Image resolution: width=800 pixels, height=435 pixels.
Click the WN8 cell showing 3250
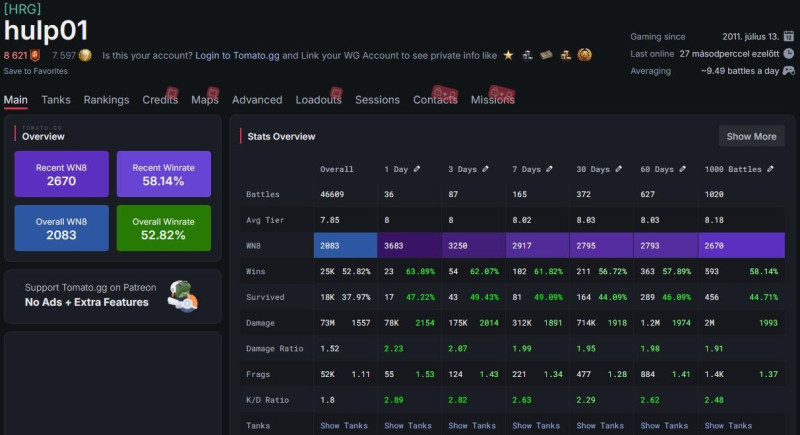[x=474, y=245]
